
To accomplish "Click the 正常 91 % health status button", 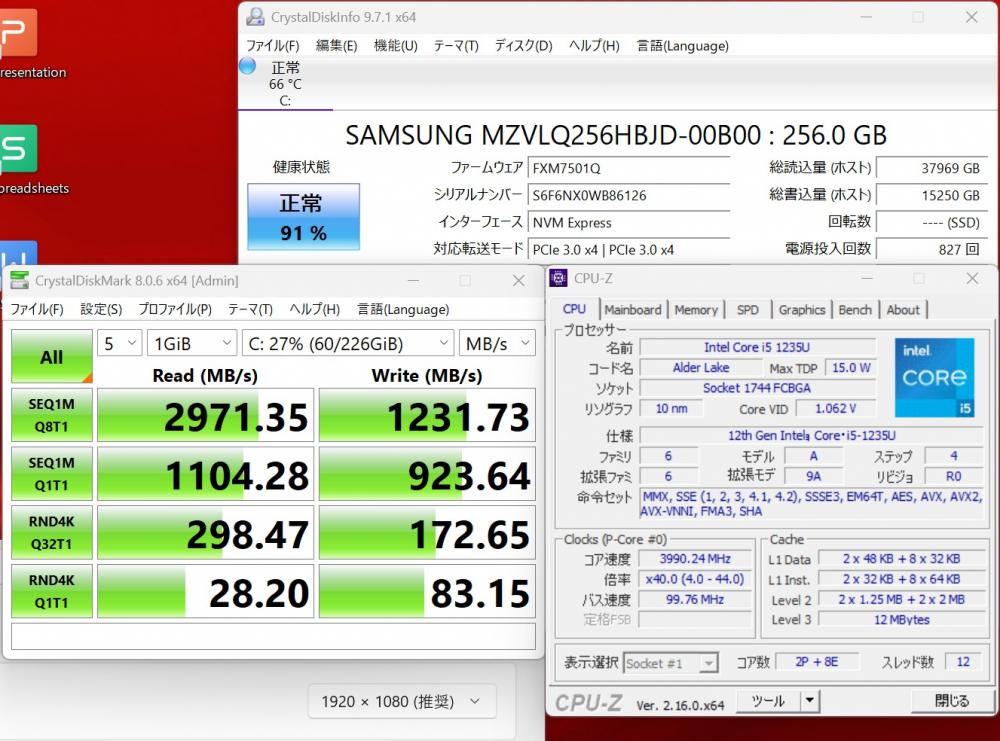I will coord(304,217).
